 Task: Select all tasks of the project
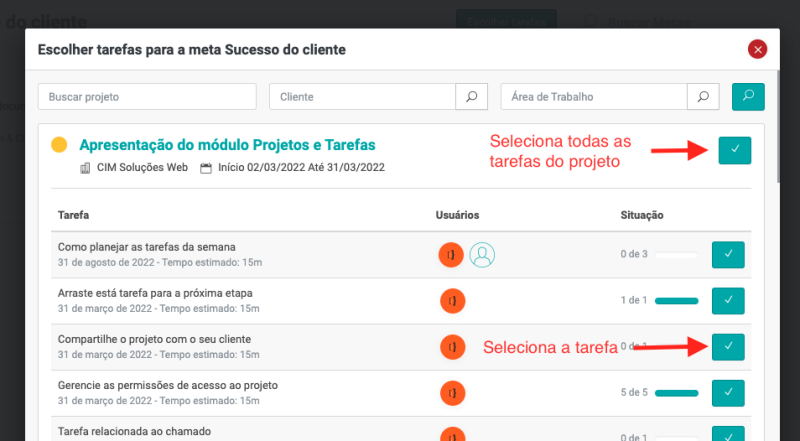[734, 149]
